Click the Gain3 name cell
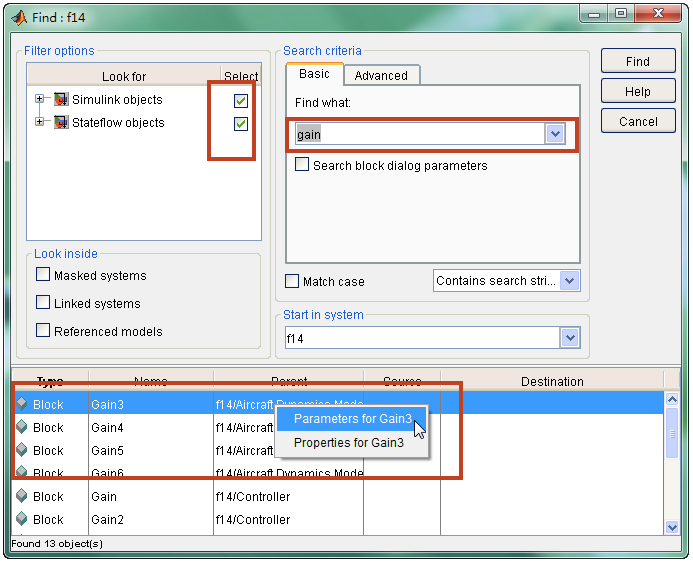The width and height of the screenshot is (693, 565). click(x=151, y=405)
